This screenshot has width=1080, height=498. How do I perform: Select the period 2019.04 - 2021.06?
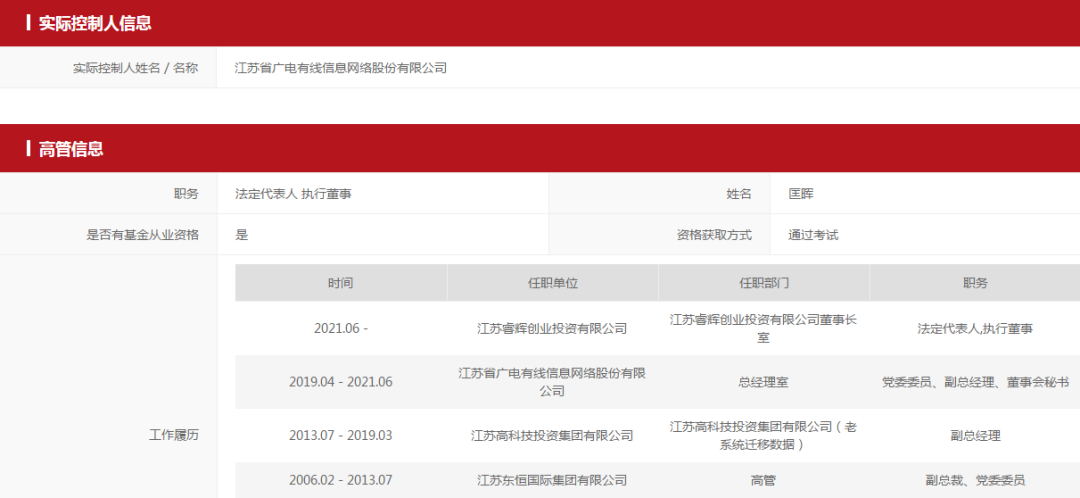(341, 382)
